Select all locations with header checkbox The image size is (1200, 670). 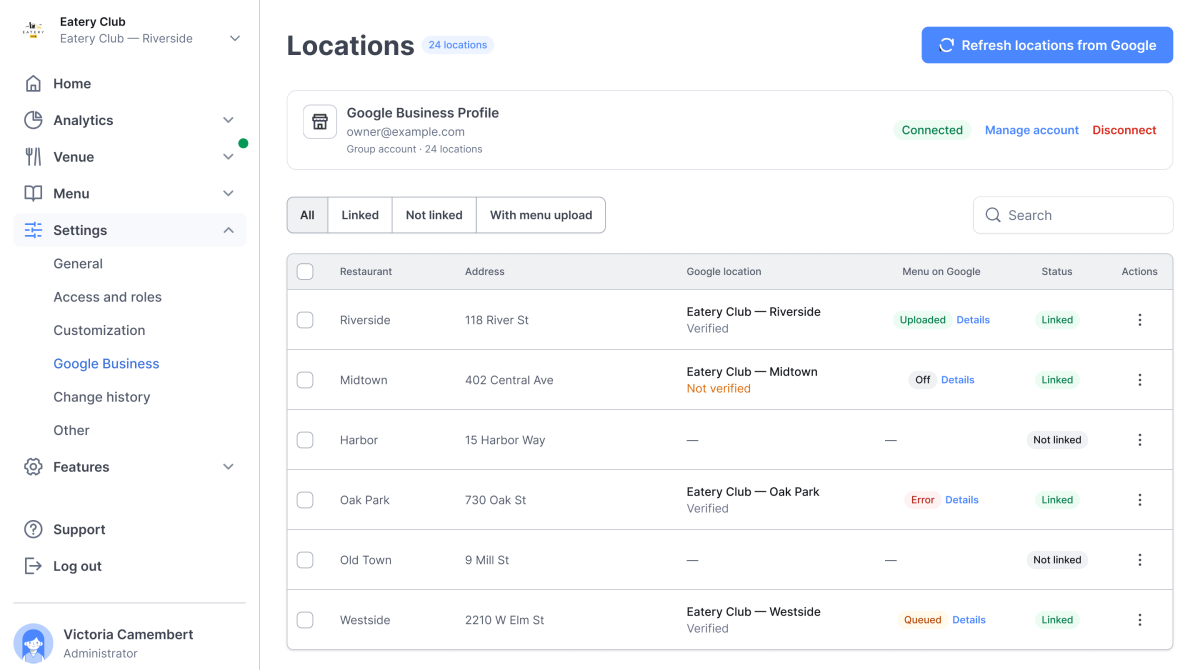(305, 272)
